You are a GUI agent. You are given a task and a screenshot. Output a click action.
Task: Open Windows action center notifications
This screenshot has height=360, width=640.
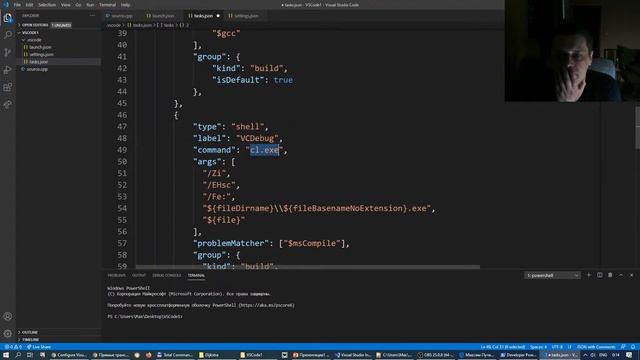point(629,355)
